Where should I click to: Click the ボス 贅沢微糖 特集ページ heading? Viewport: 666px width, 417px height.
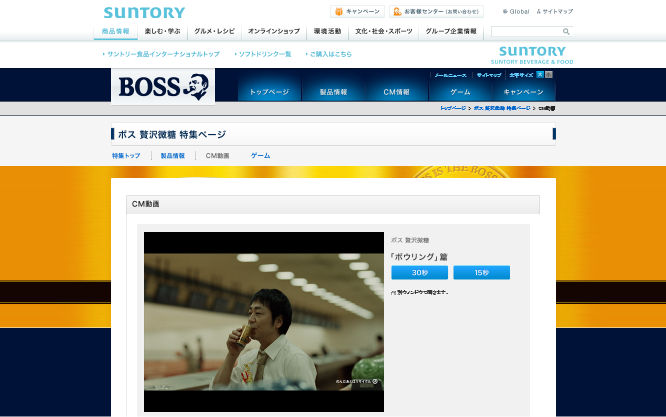tap(172, 135)
